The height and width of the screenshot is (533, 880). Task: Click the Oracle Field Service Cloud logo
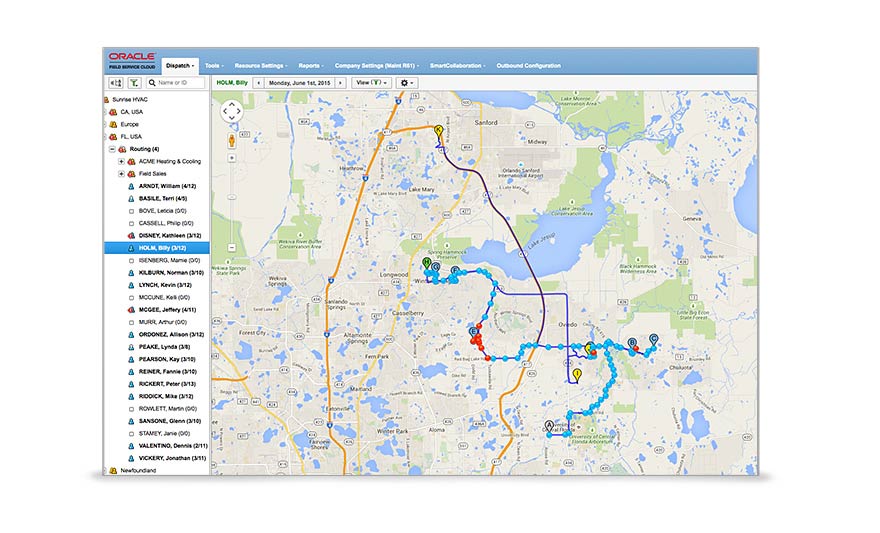tap(132, 61)
